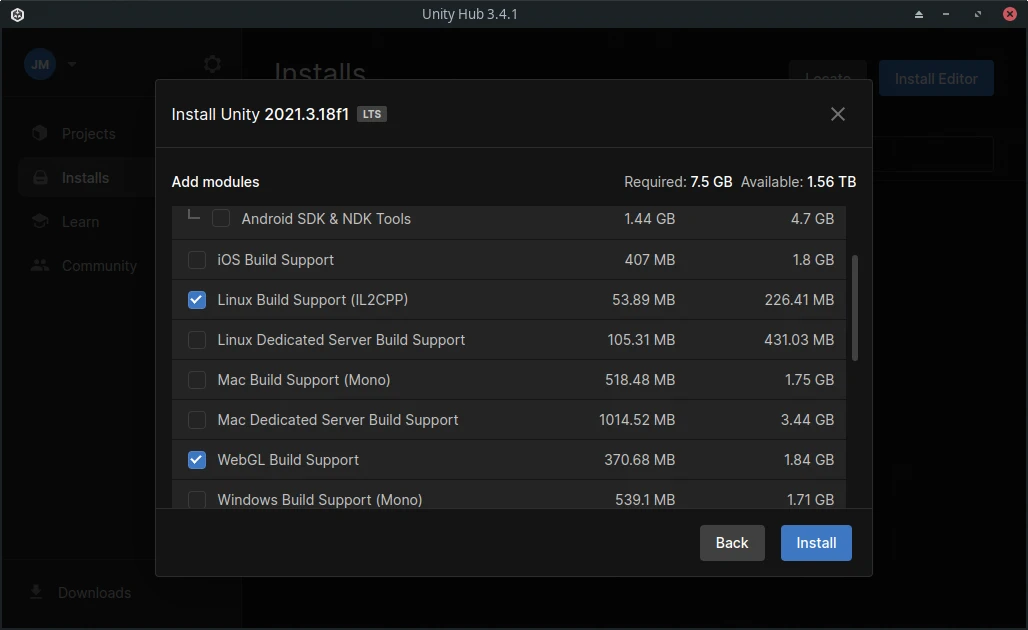This screenshot has height=630, width=1028.
Task: Click 'Windows Build Support (Mono)' label
Action: click(x=319, y=500)
